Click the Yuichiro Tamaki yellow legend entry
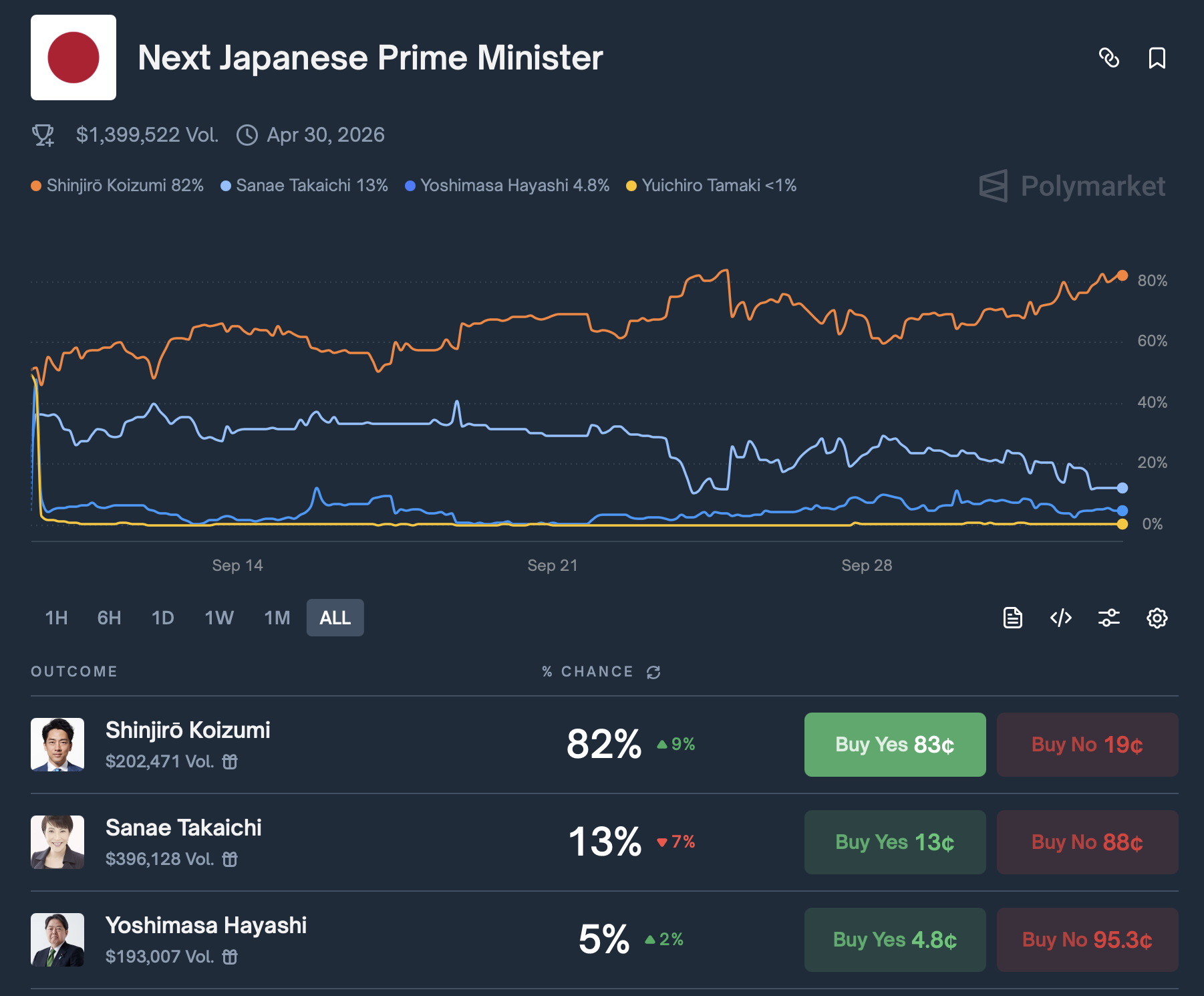 tap(712, 185)
